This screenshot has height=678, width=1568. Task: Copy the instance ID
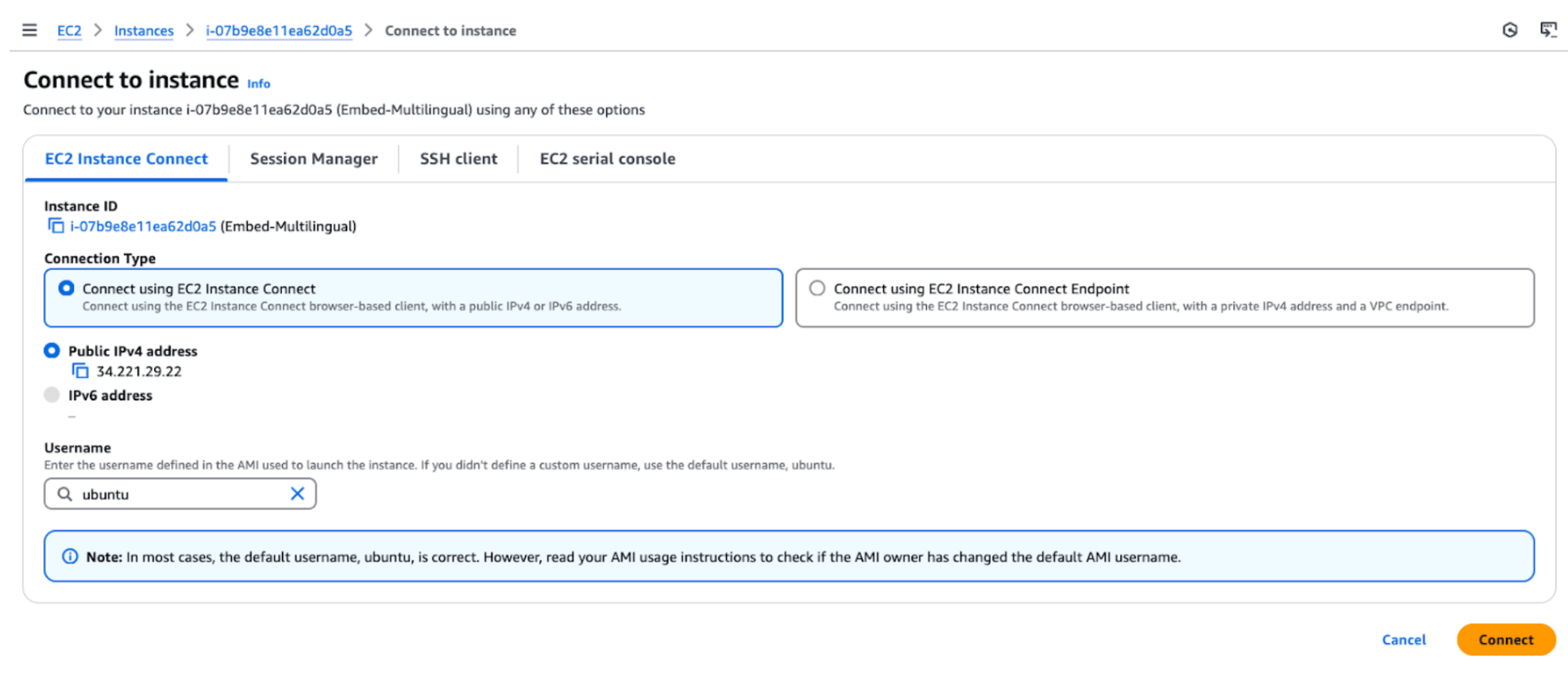[56, 226]
